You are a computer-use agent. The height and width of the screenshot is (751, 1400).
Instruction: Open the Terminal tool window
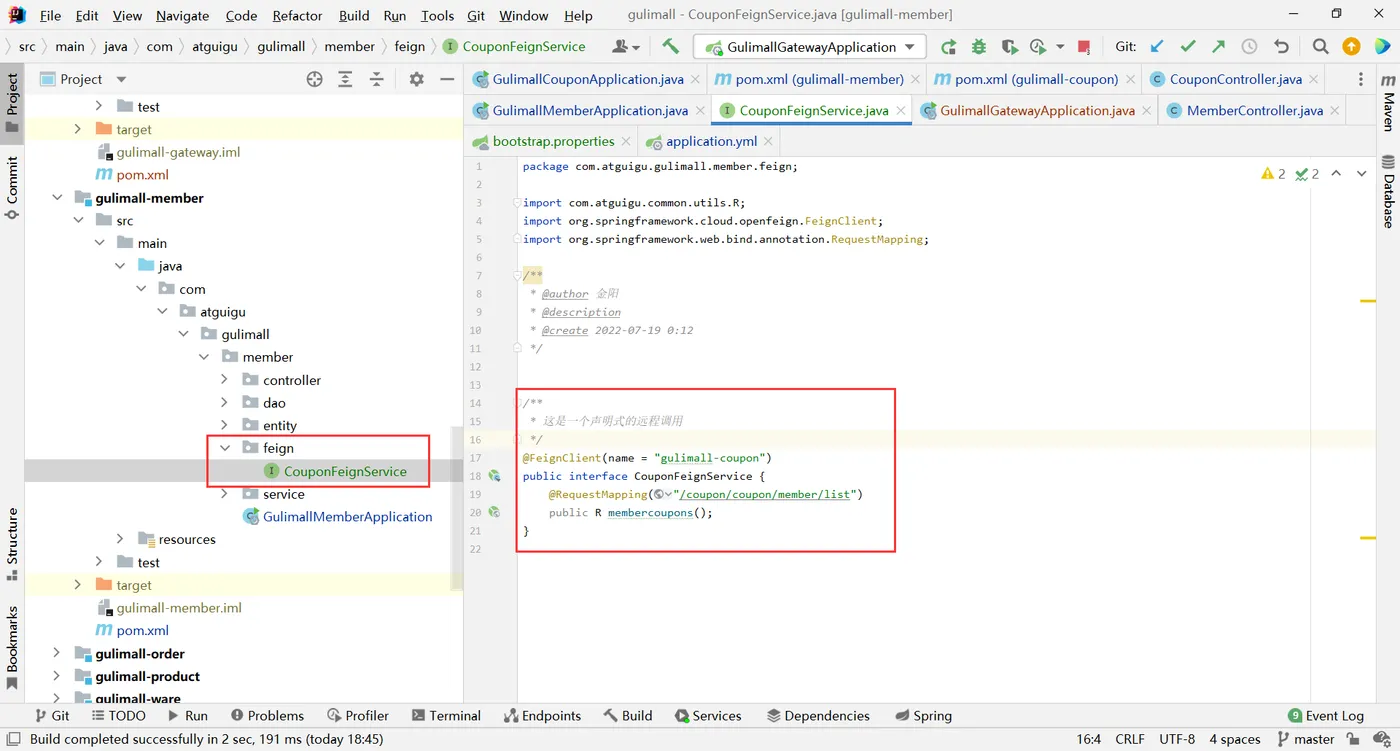point(446,715)
